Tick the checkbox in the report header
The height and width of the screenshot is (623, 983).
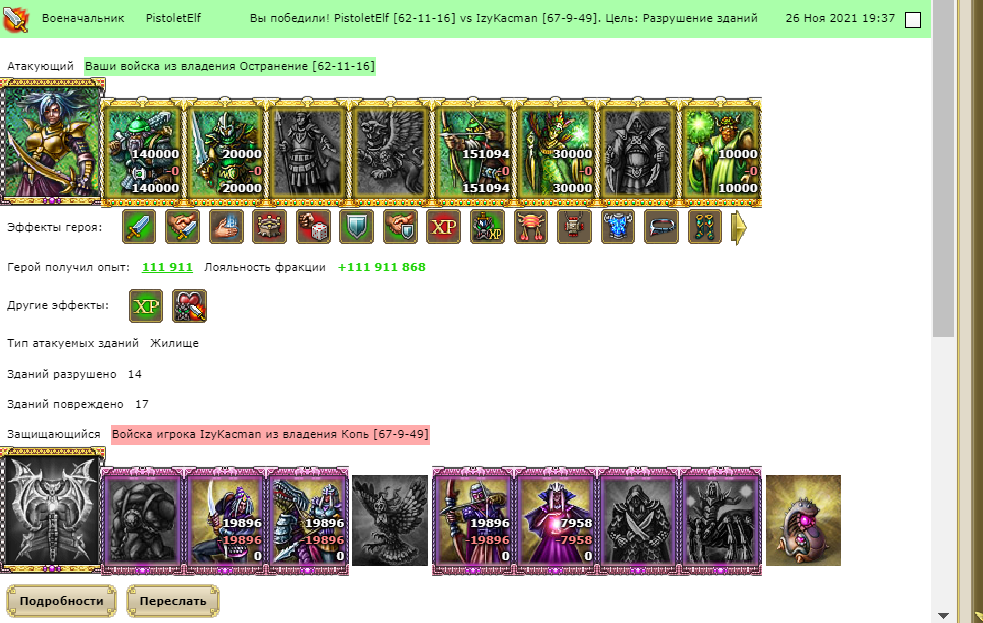point(913,20)
